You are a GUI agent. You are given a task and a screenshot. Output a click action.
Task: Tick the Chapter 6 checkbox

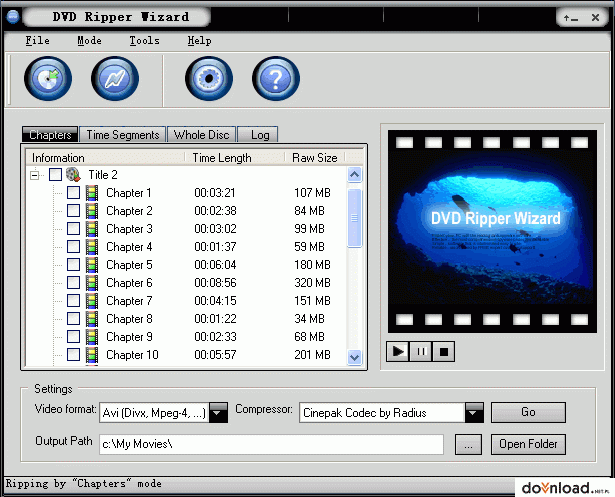click(x=73, y=283)
